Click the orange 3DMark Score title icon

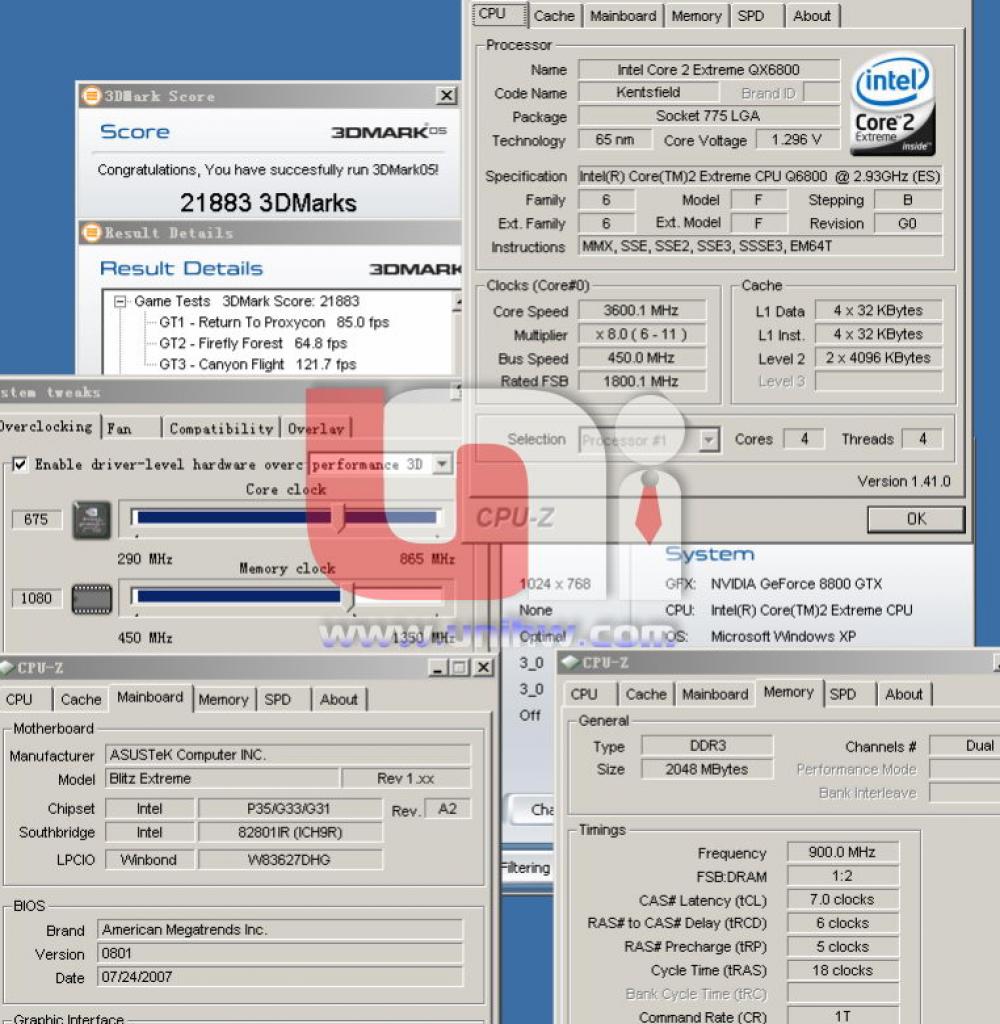91,96
